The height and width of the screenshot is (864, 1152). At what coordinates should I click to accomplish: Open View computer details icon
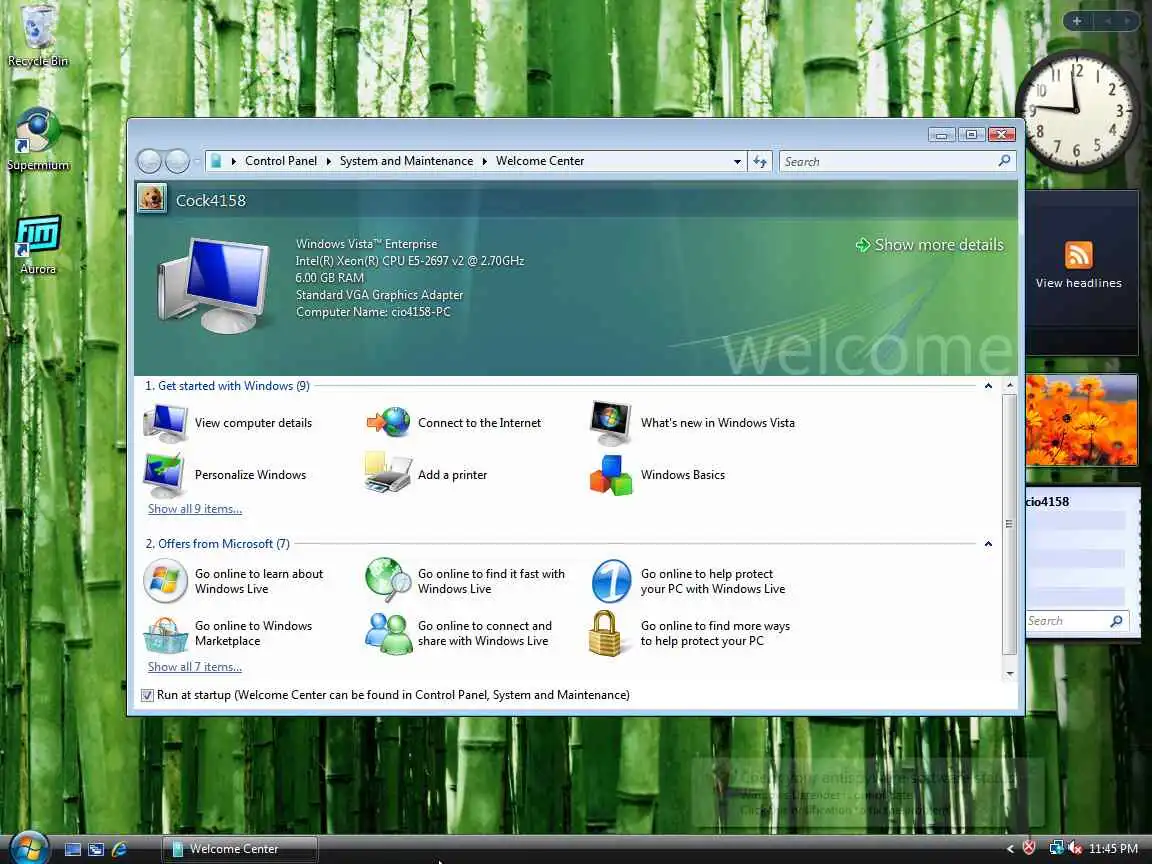click(x=165, y=423)
